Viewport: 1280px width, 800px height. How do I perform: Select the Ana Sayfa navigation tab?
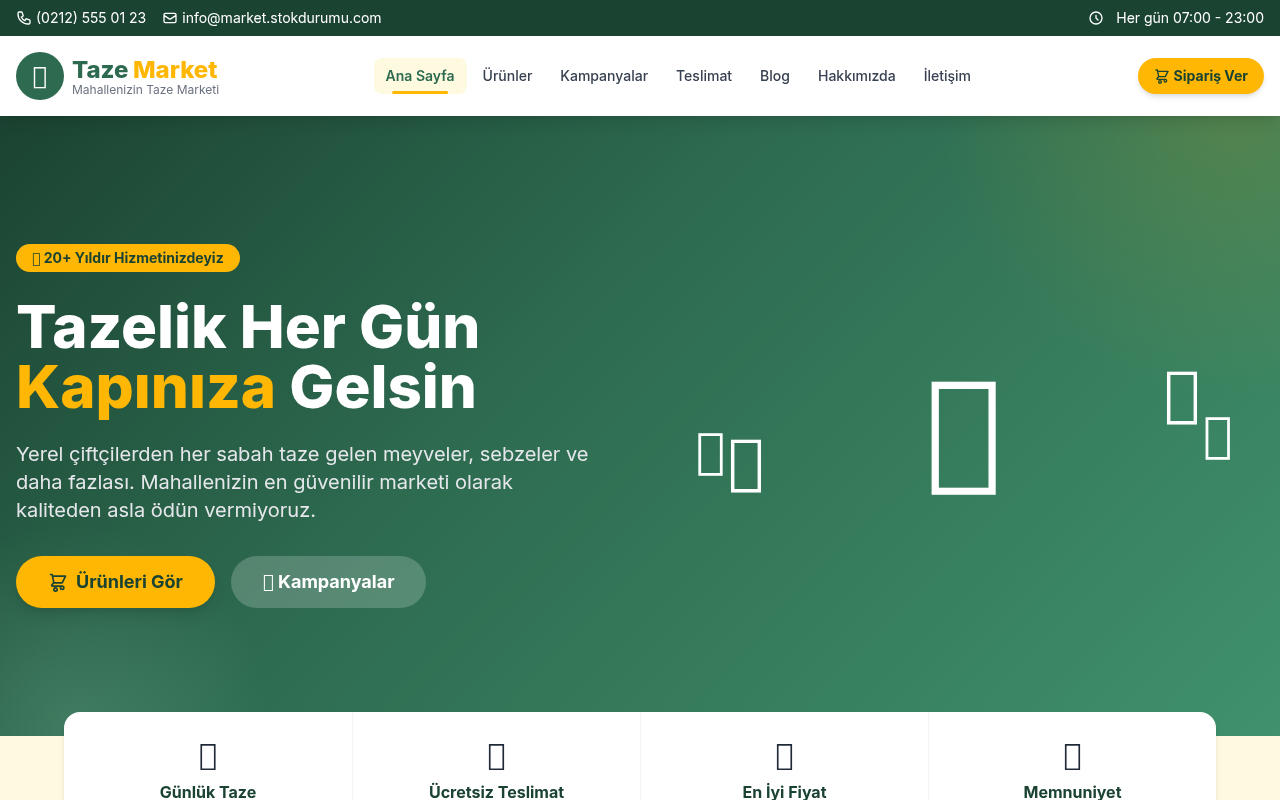[420, 75]
